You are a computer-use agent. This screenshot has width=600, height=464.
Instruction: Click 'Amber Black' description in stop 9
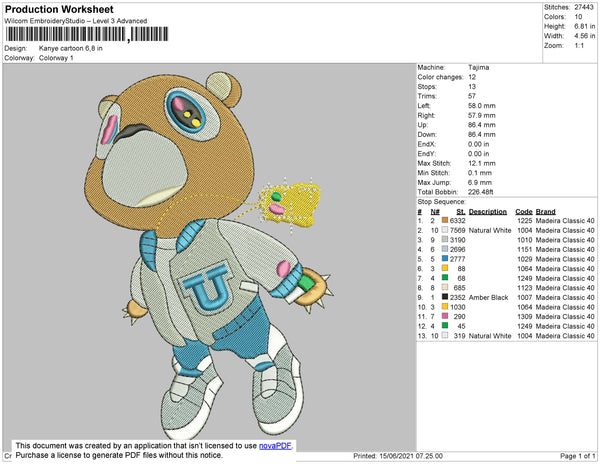[x=489, y=297]
